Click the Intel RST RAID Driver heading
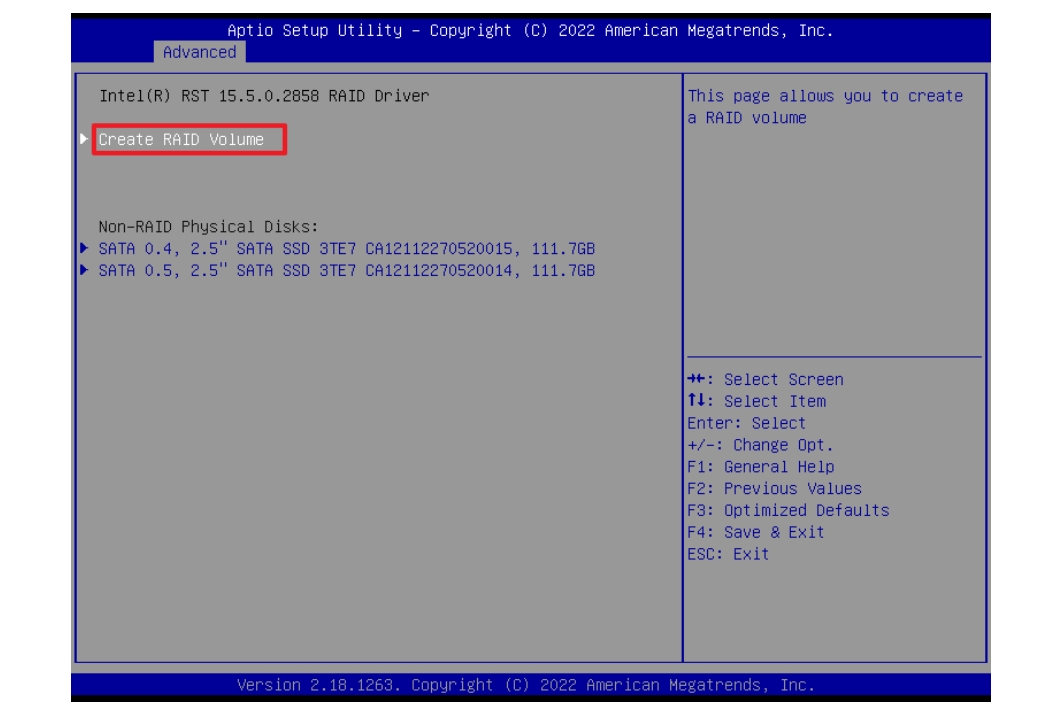The height and width of the screenshot is (726, 1063). coord(264,96)
